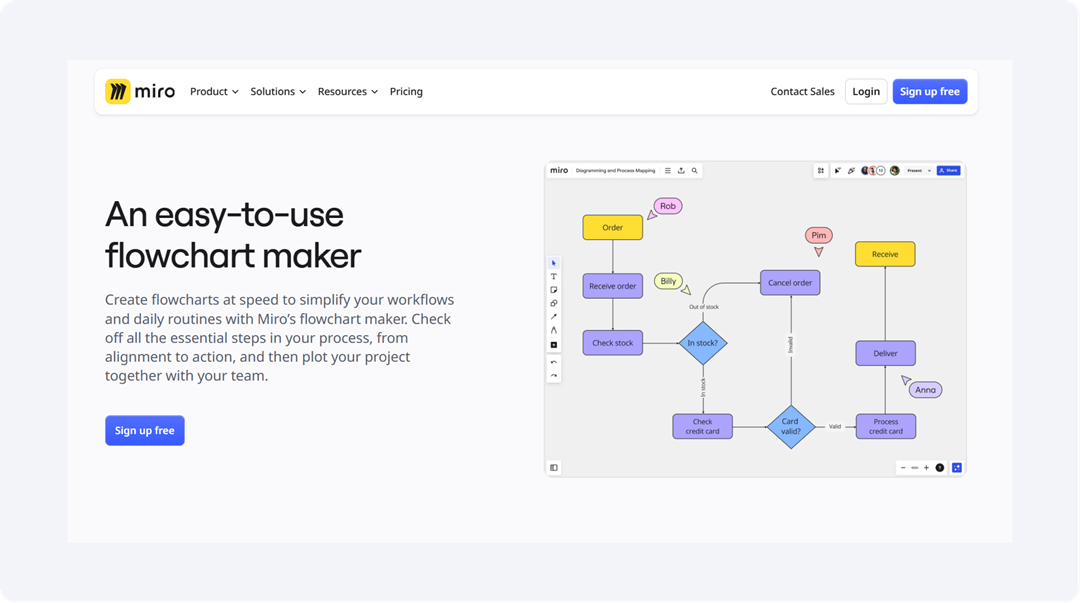
Task: Click the Billy cursor label
Action: tap(668, 281)
